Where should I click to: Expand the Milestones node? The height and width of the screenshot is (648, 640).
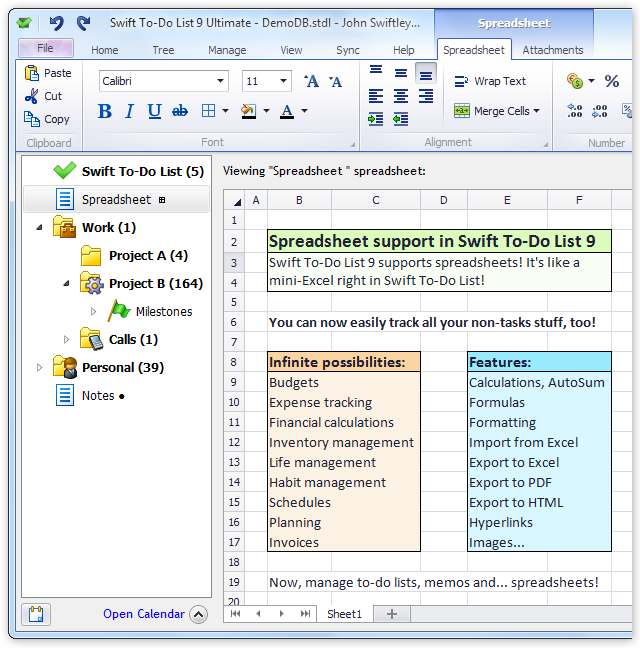click(93, 311)
